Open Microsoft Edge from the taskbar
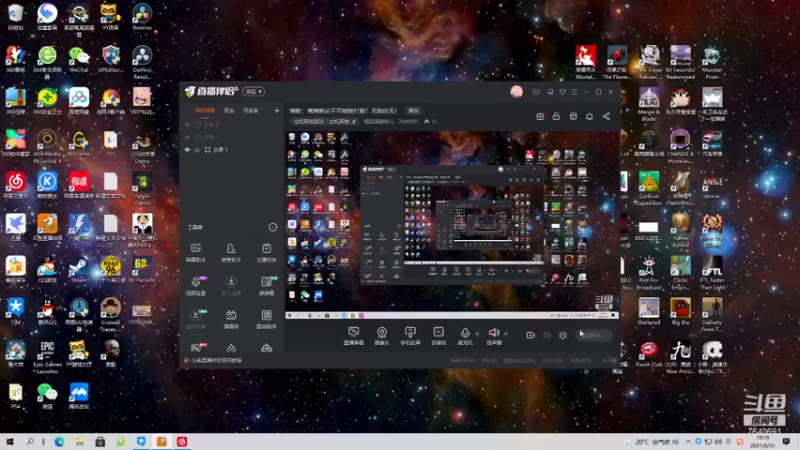 [x=59, y=442]
